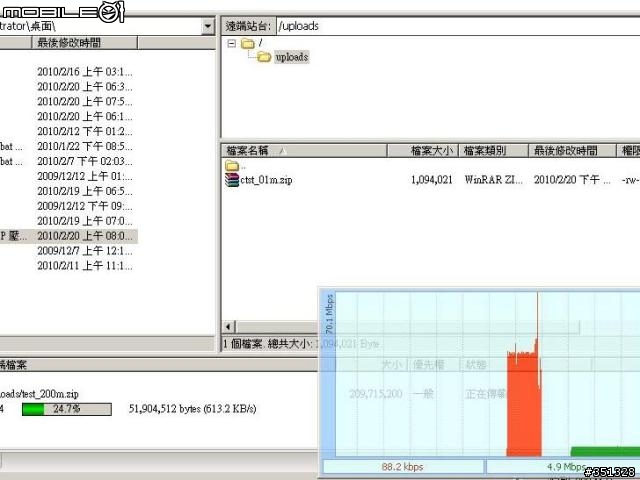Click remote status text 1 個檔案 總共大小
The height and width of the screenshot is (480, 640).
pos(269,344)
